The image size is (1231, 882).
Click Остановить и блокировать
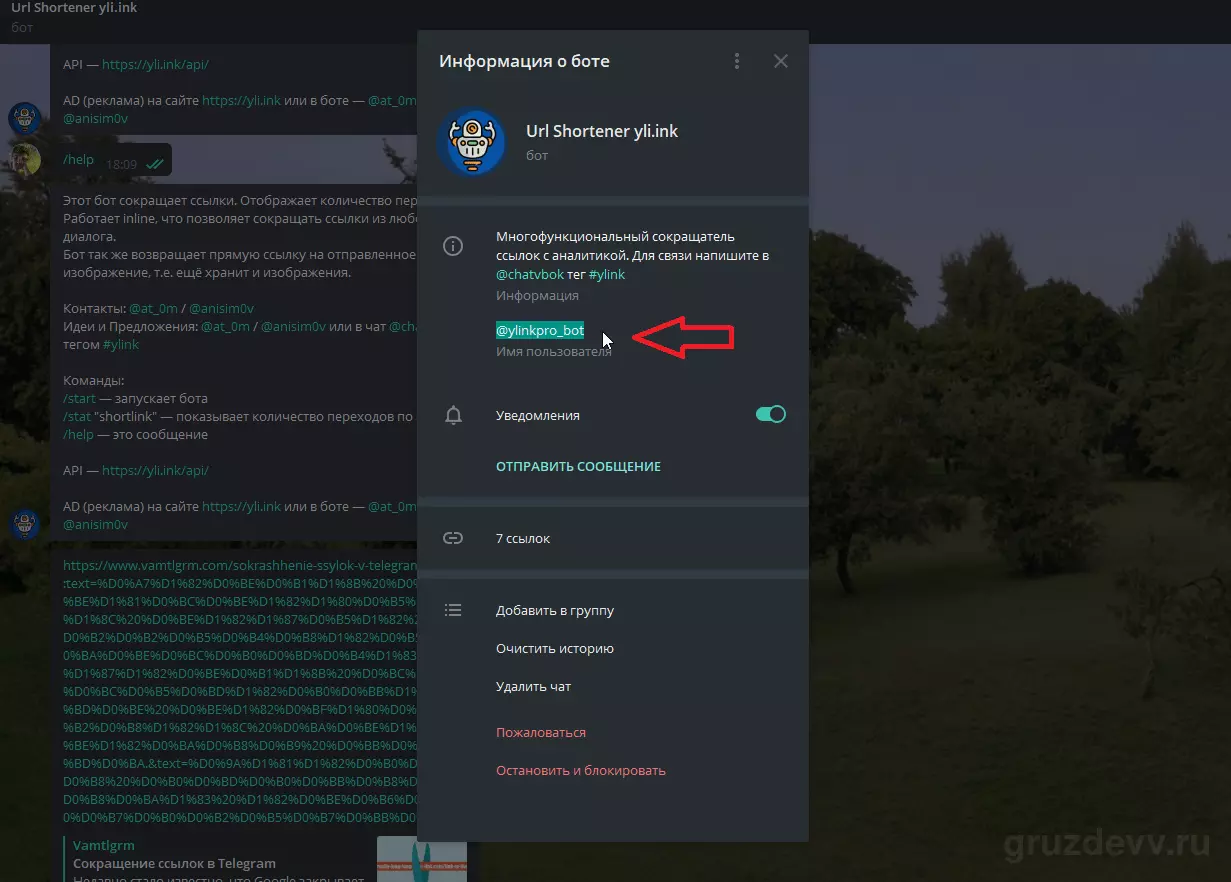click(581, 770)
